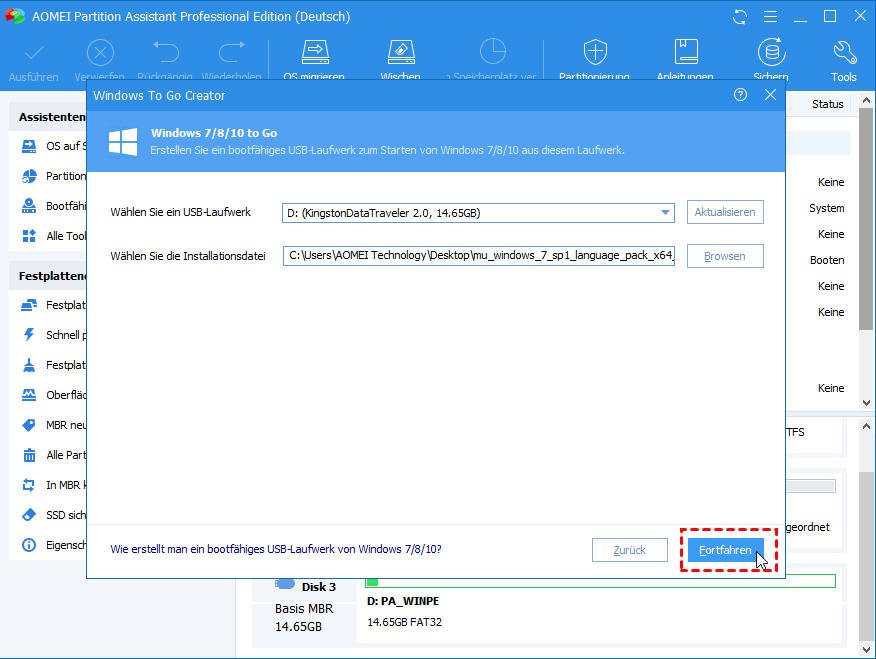Select the SSD sicher löschen sidebar icon
Viewport: 876px width, 659px height.
tap(27, 514)
